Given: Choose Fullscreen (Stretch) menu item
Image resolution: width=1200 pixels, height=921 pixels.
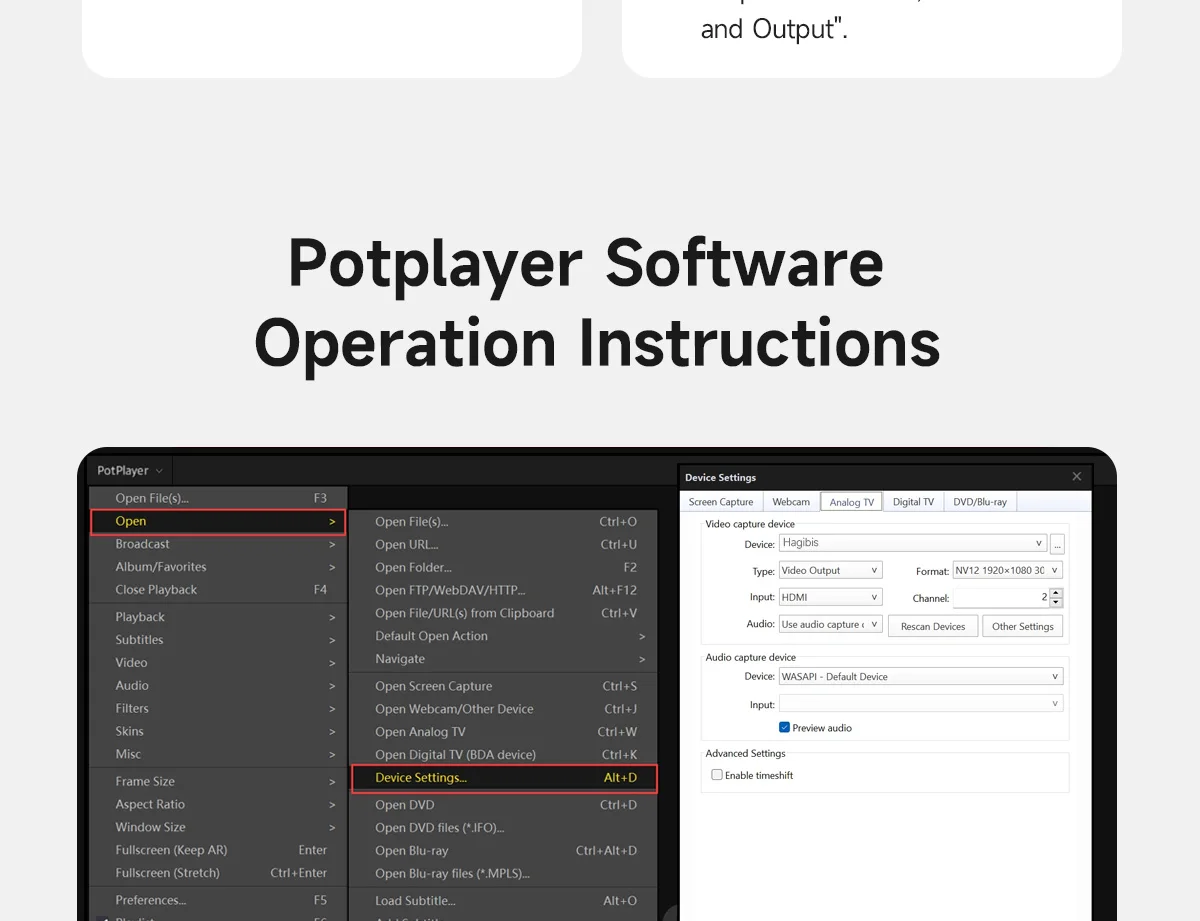Looking at the screenshot, I should (218, 873).
